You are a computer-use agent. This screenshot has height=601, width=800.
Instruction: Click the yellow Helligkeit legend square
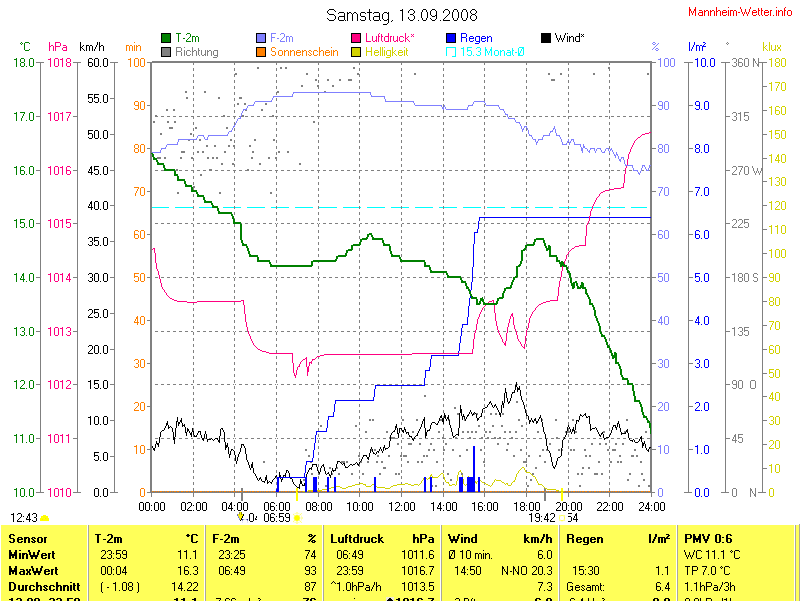click(x=356, y=51)
